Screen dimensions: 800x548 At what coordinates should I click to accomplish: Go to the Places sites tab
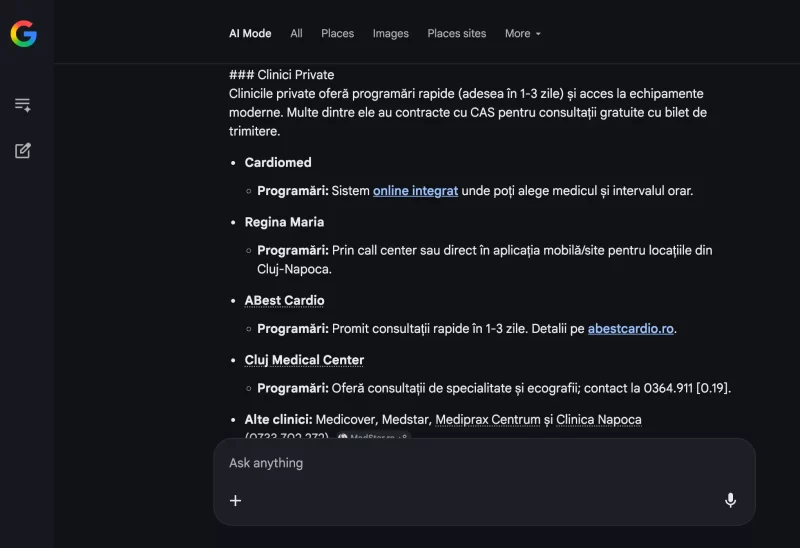click(456, 34)
